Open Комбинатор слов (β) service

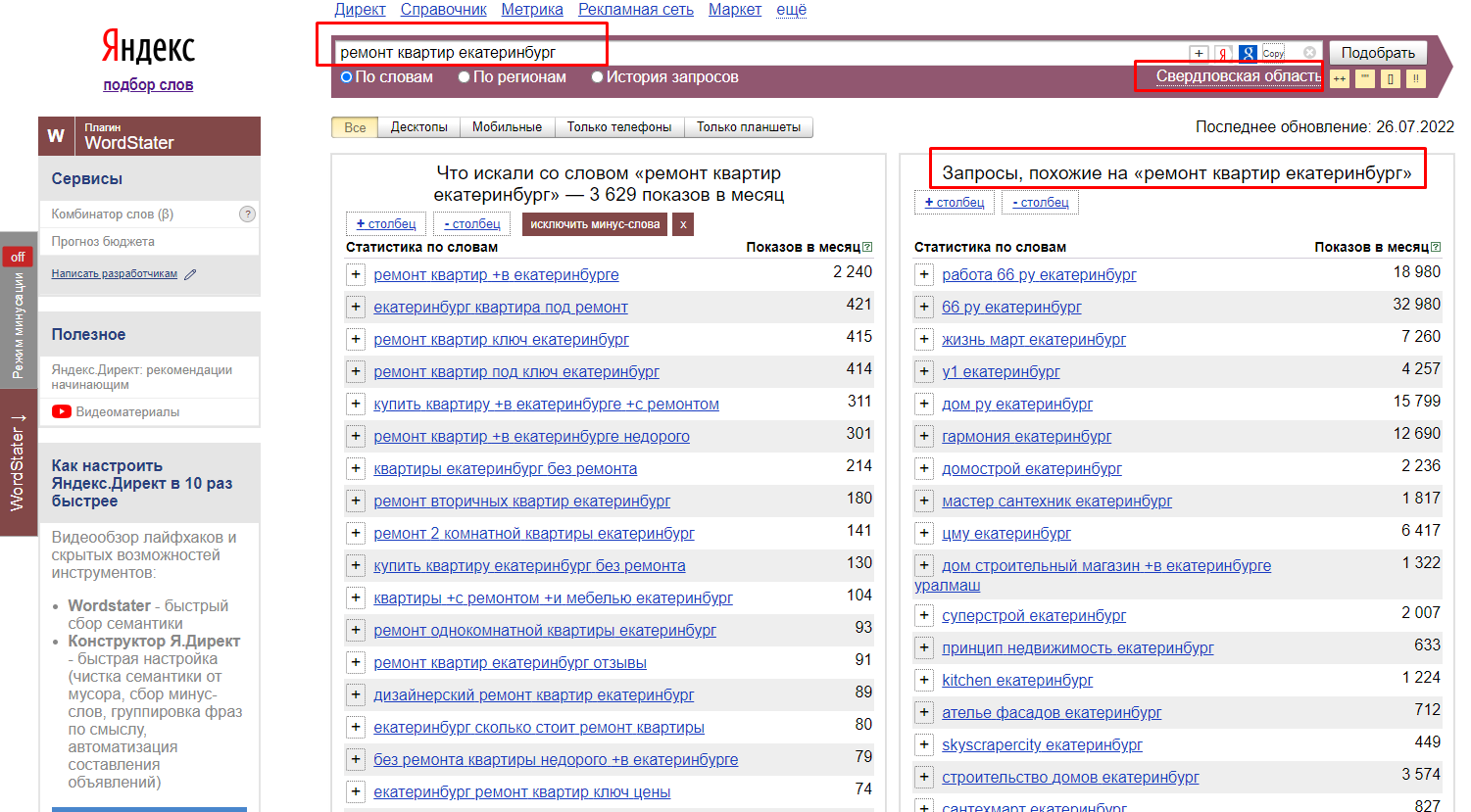pos(113,214)
